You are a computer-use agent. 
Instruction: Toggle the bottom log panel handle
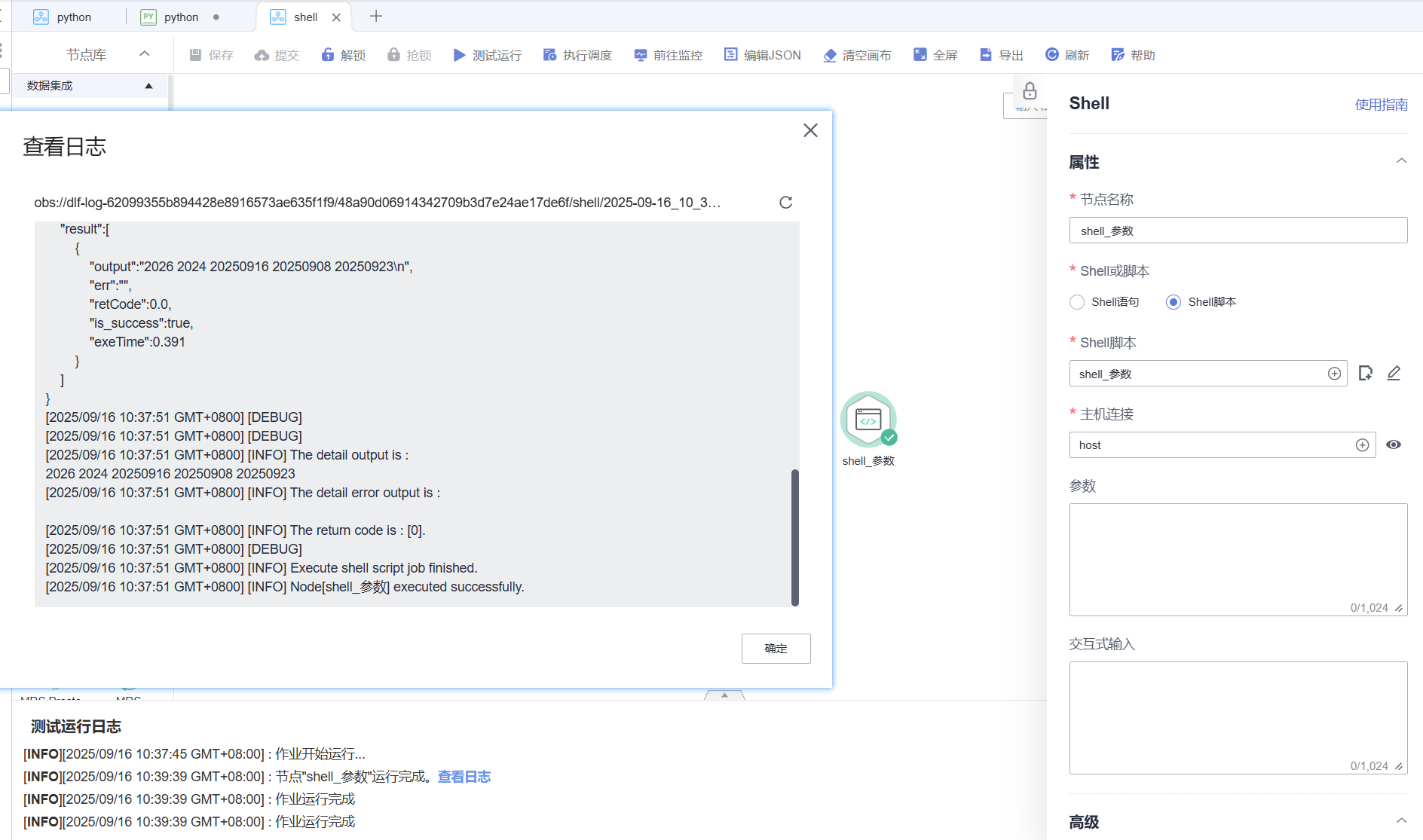click(724, 695)
